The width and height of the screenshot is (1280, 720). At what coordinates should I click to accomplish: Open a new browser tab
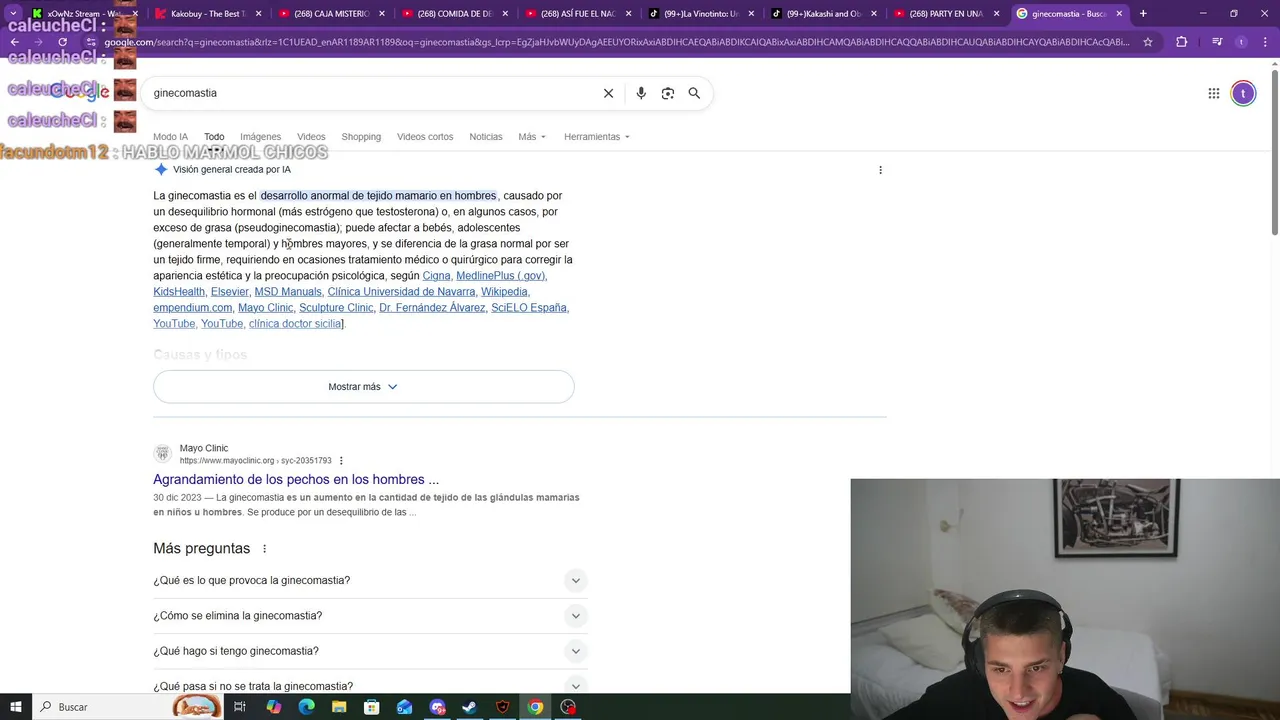[1143, 14]
